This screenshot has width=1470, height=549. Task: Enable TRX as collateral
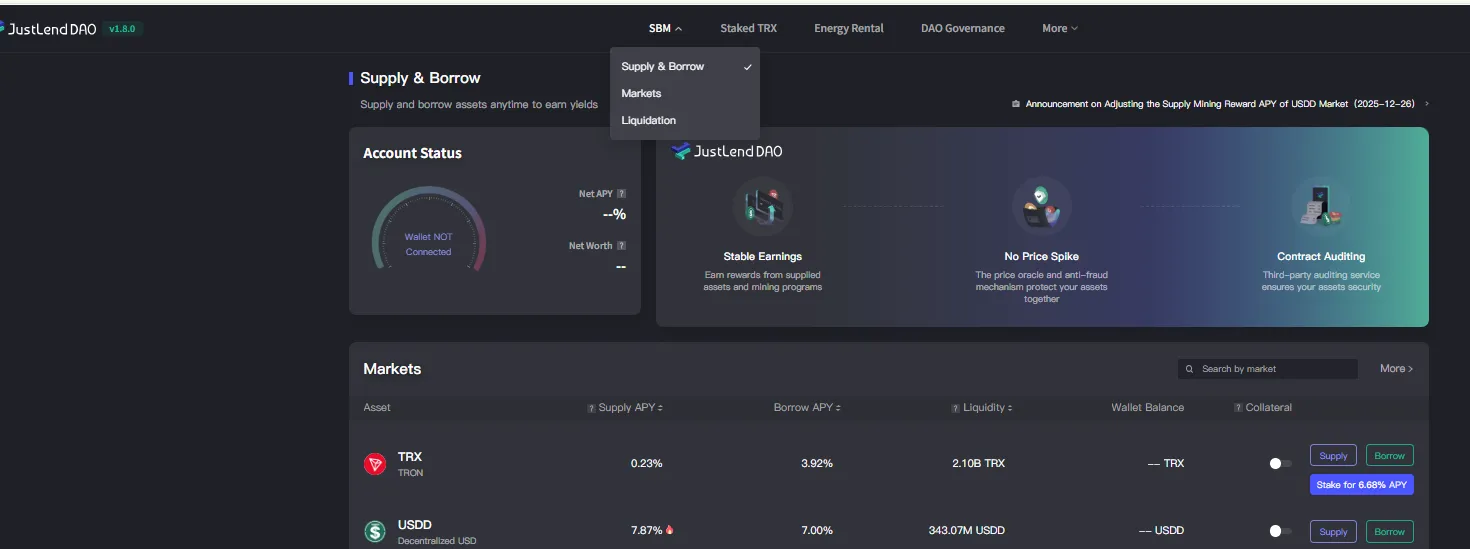(x=1280, y=464)
